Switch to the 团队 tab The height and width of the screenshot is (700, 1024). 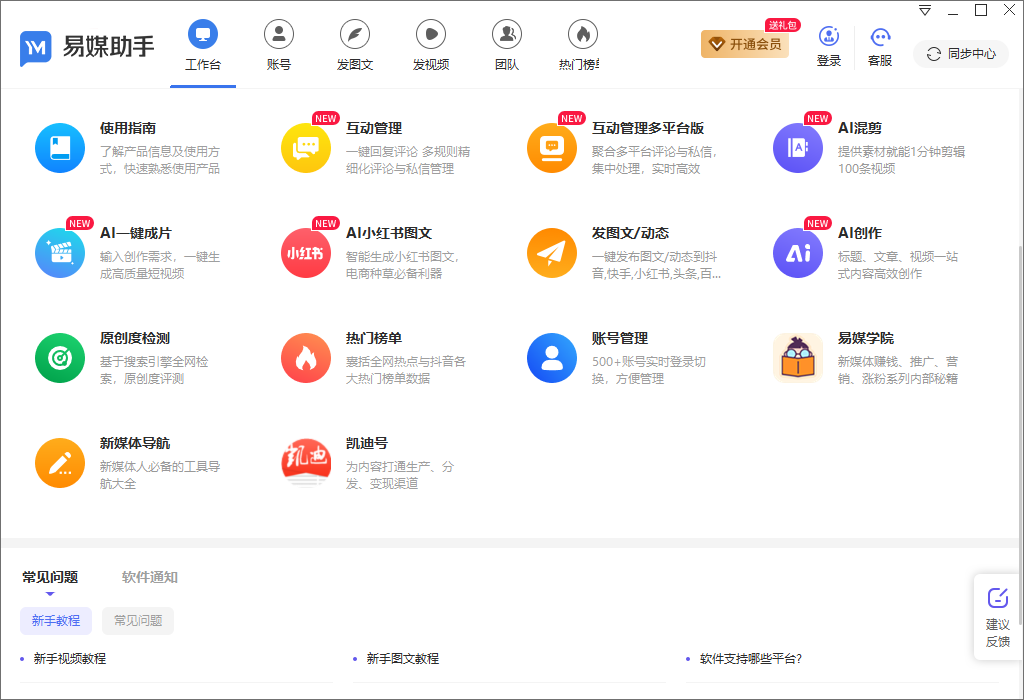point(507,46)
